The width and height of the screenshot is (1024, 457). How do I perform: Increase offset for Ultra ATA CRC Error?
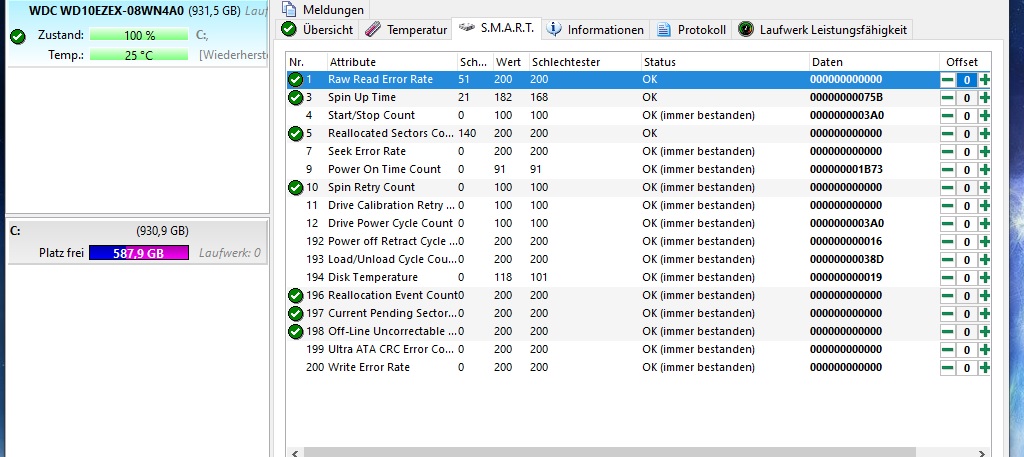984,349
